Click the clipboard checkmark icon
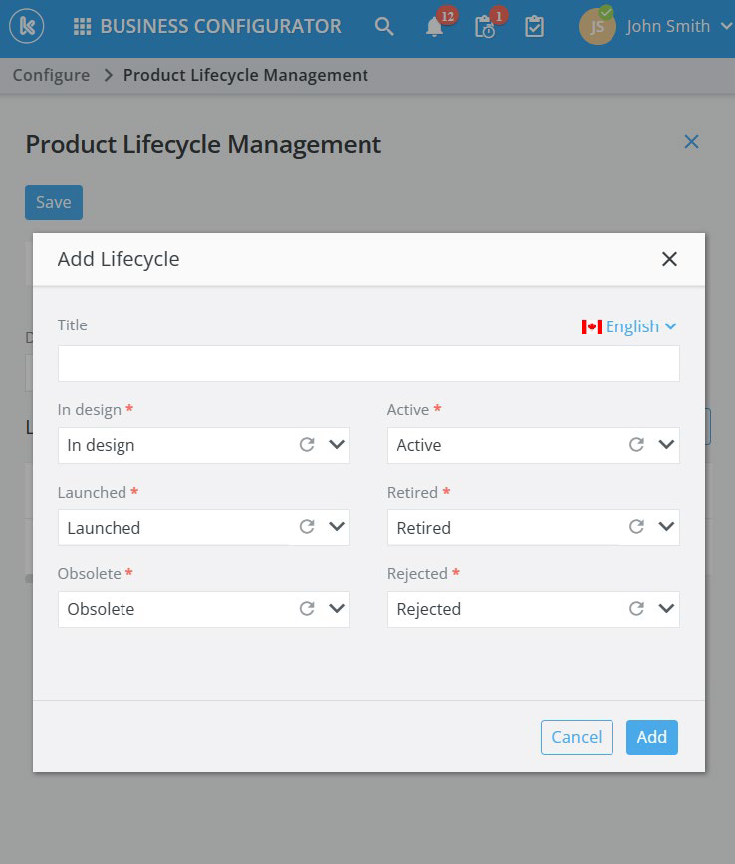 [535, 27]
